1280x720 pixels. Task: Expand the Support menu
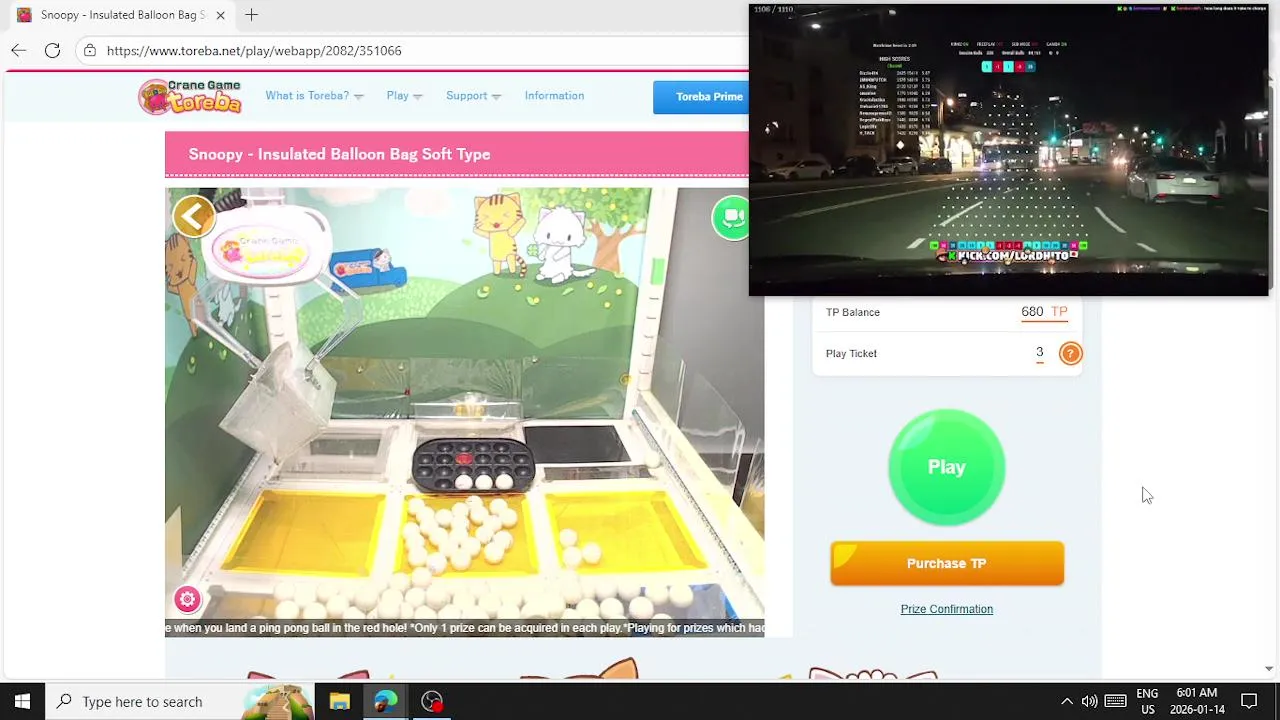[x=473, y=96]
